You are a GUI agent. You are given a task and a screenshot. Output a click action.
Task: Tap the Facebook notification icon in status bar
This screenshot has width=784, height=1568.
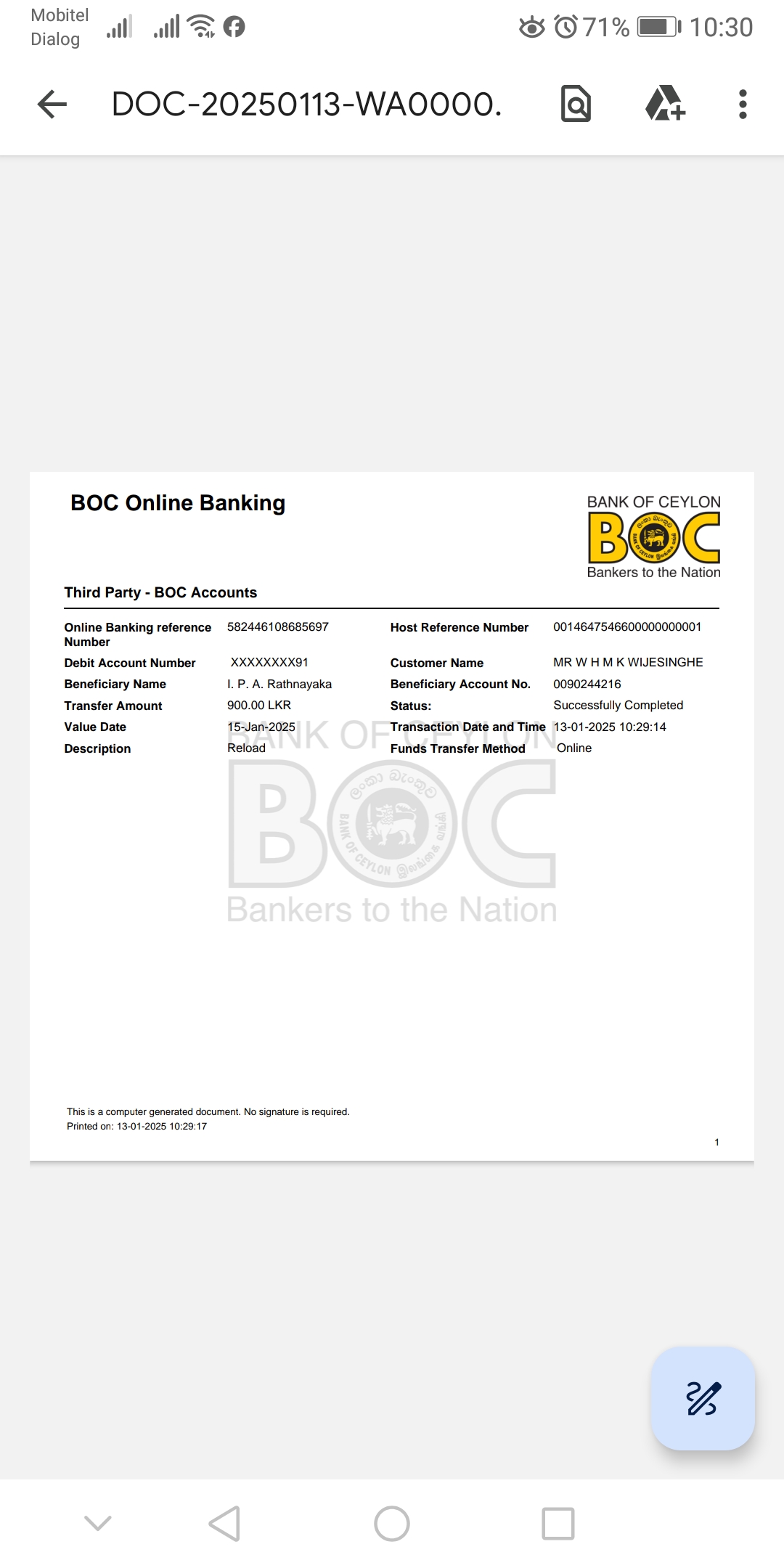tap(234, 27)
